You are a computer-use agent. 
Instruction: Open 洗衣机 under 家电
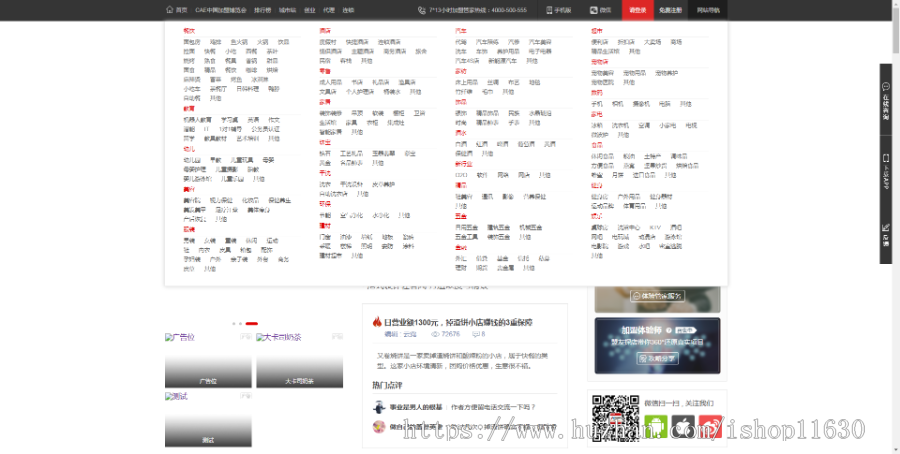pos(620,126)
